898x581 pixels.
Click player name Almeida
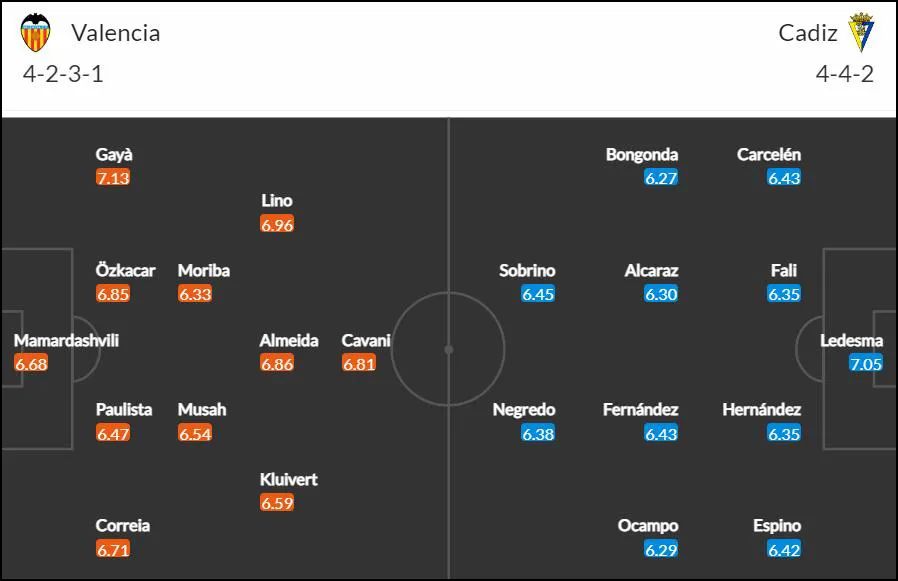pyautogui.click(x=289, y=340)
